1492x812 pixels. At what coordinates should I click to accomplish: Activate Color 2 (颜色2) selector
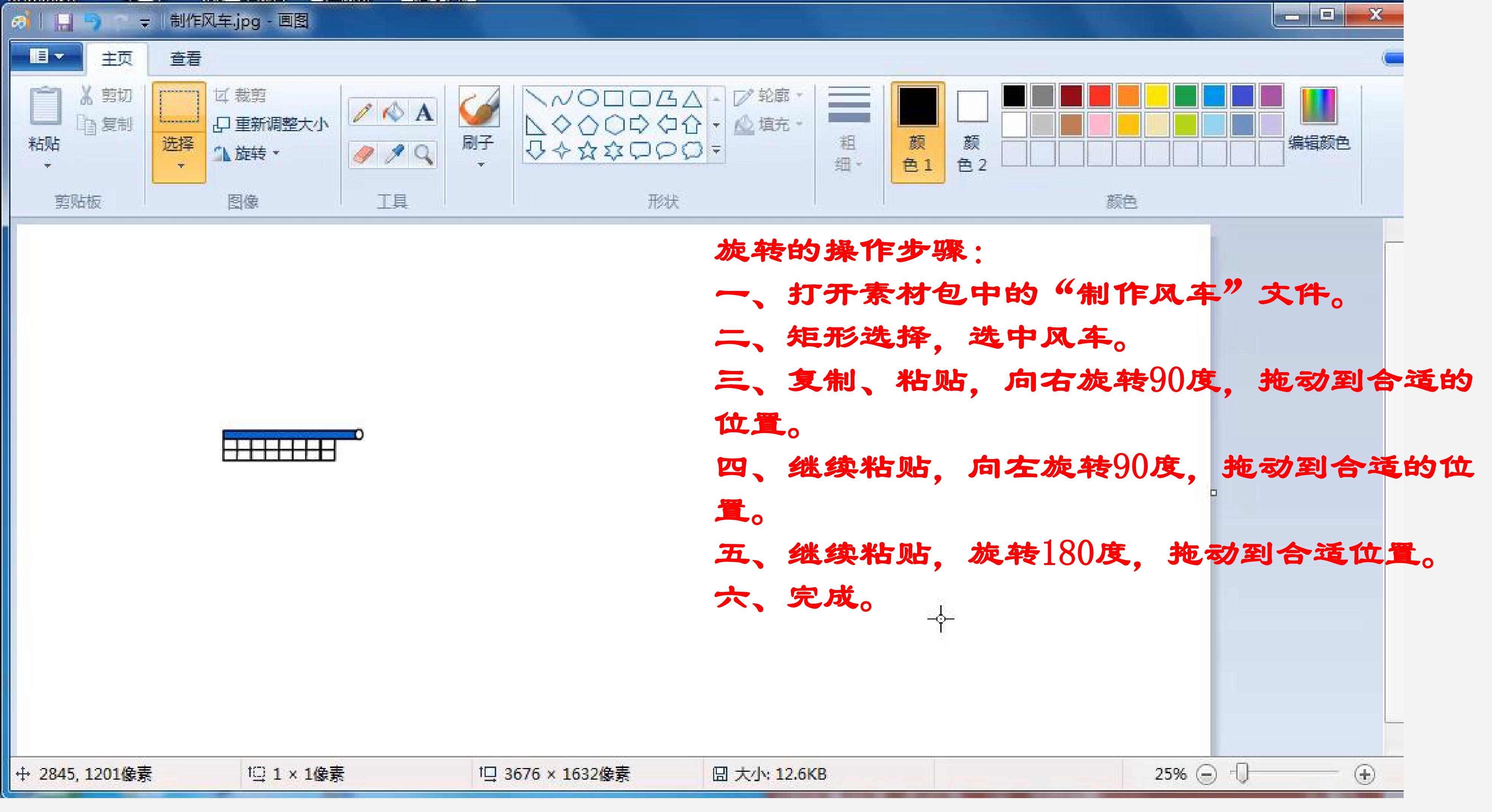click(972, 132)
